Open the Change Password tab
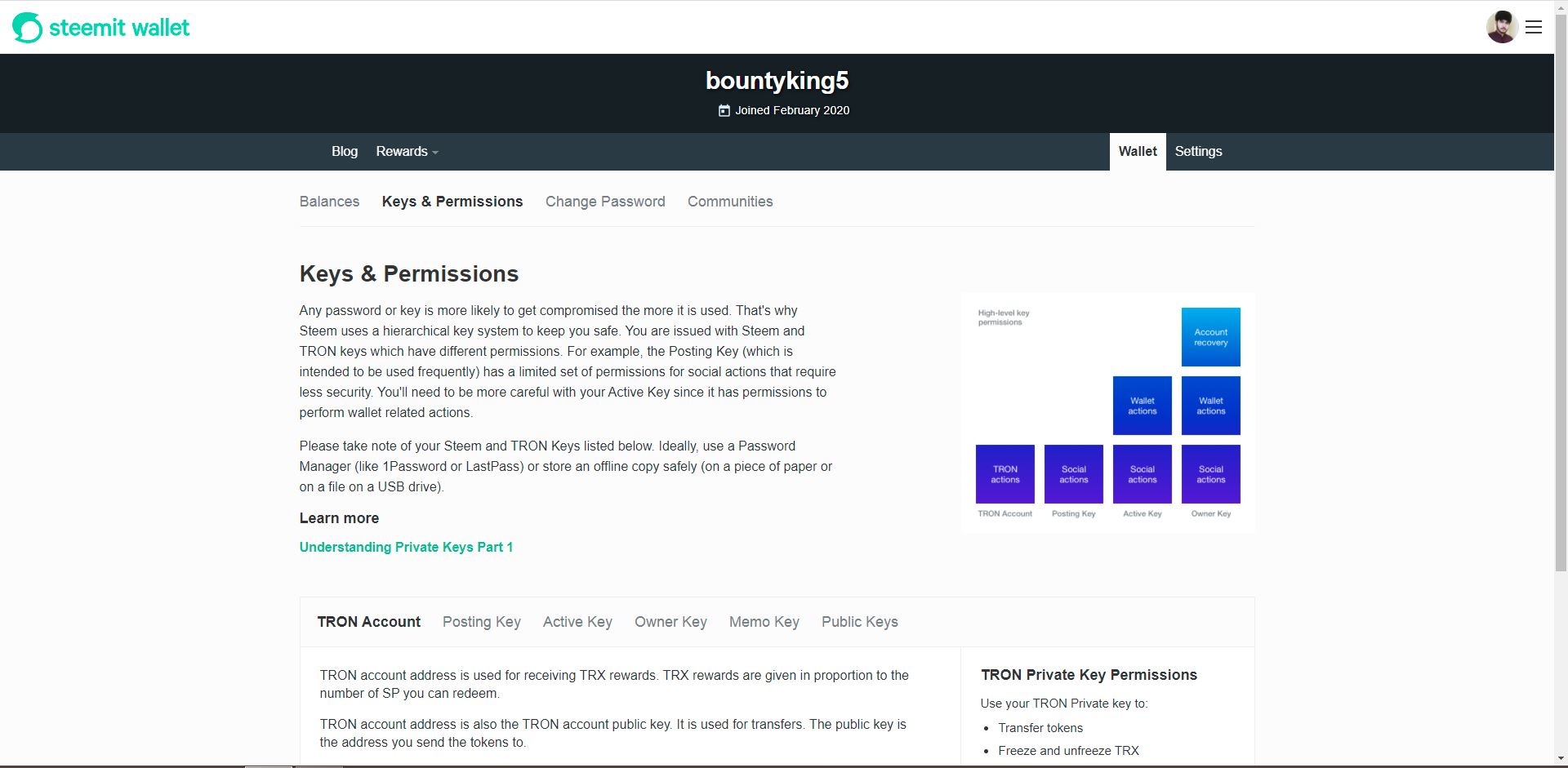This screenshot has width=1568, height=768. pyautogui.click(x=605, y=202)
